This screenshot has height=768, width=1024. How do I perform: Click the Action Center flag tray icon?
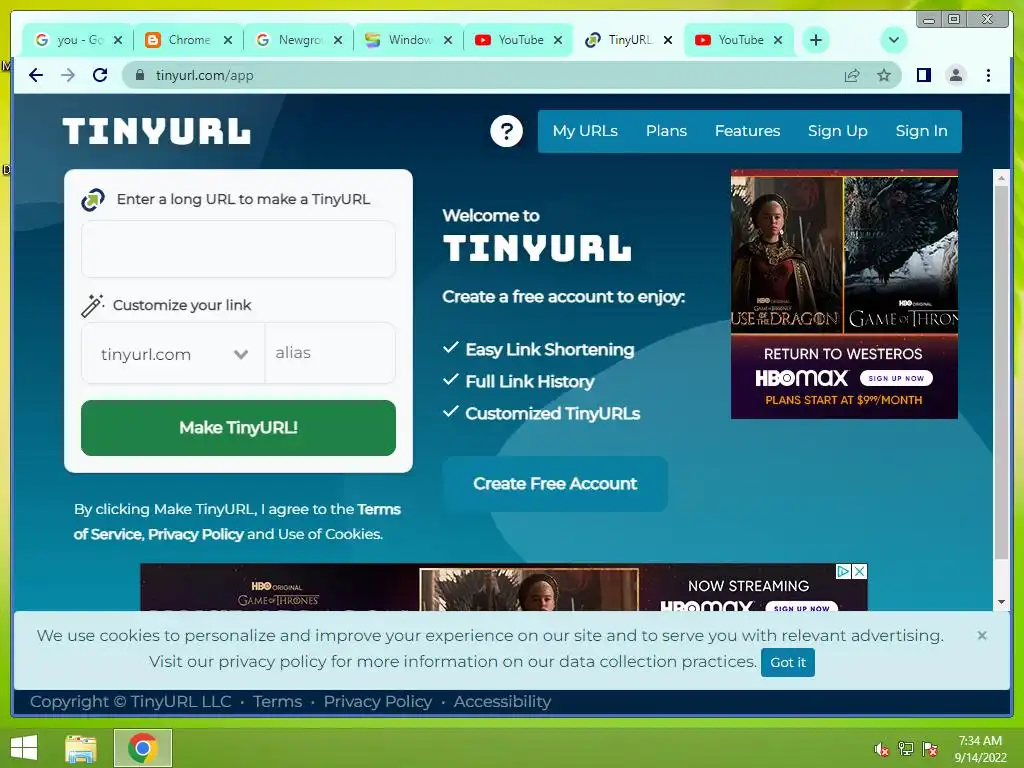(x=929, y=749)
